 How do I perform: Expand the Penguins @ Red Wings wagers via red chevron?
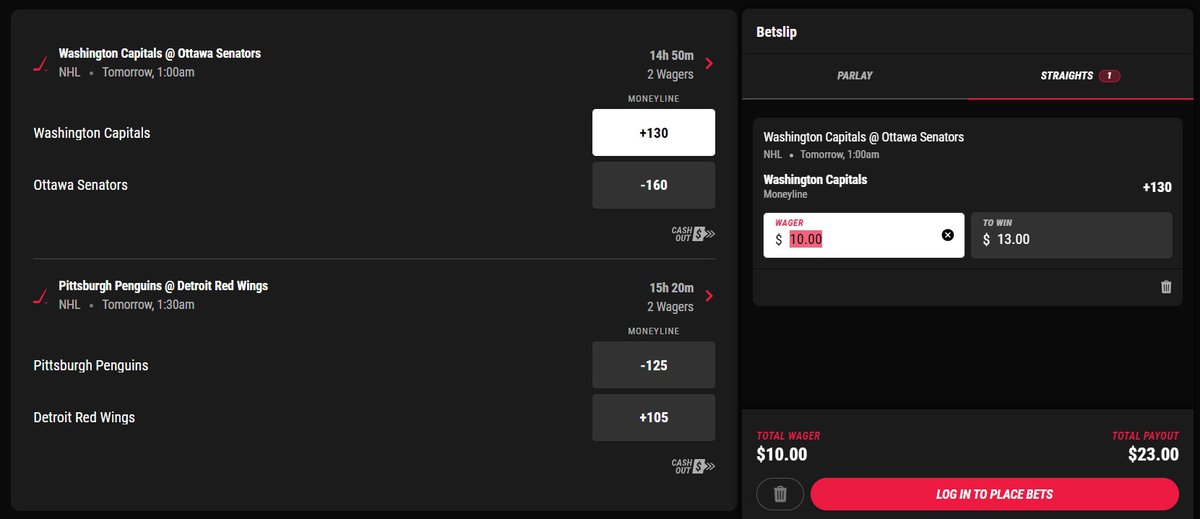(709, 295)
